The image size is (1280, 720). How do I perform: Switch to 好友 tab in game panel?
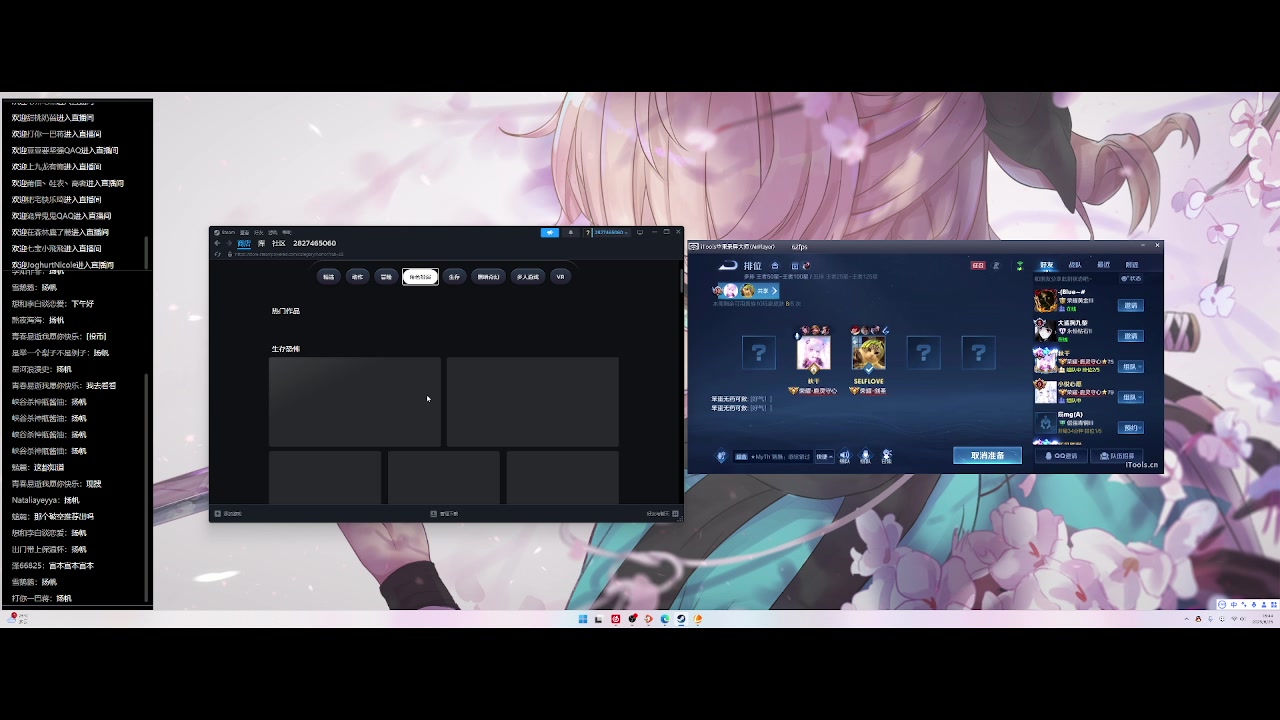click(x=1046, y=265)
